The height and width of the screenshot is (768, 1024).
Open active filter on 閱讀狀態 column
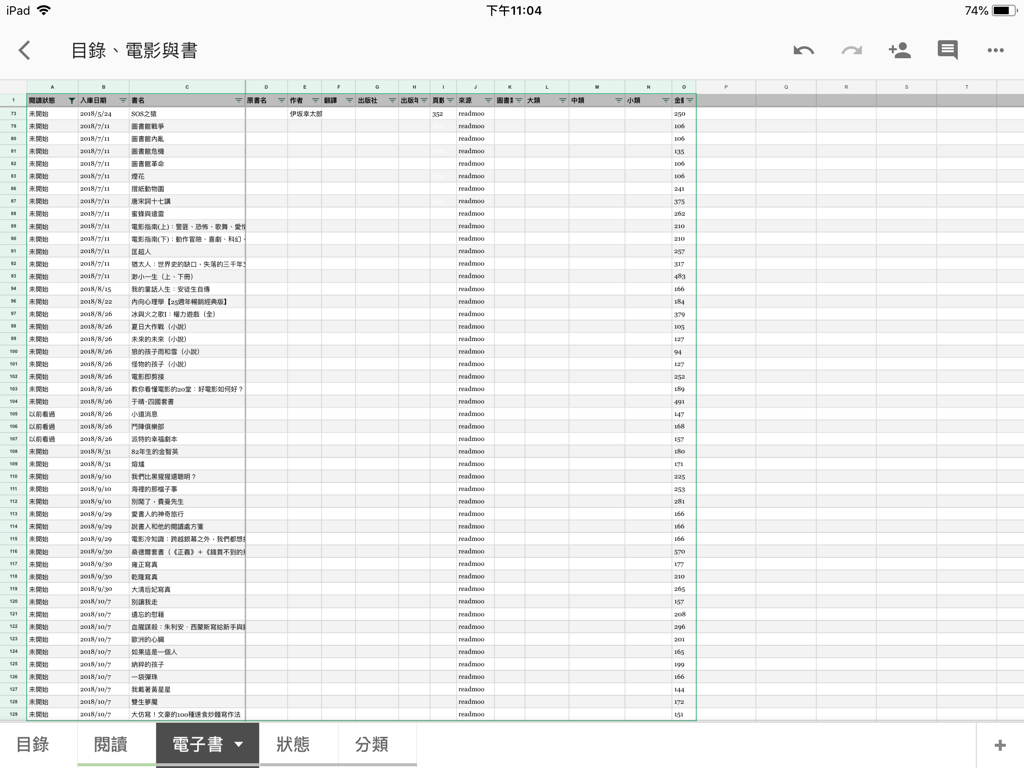[72, 101]
